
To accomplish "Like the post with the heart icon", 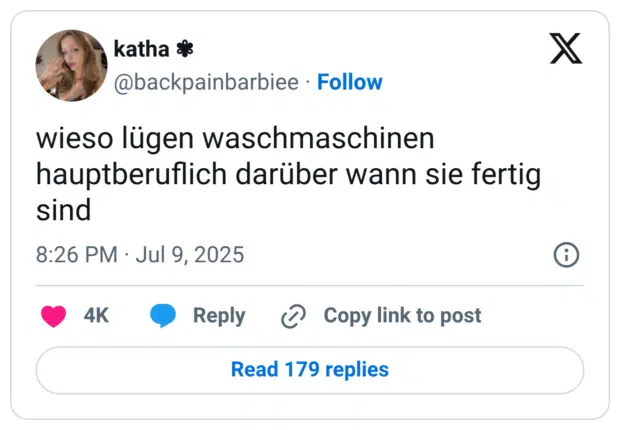I will coord(53,316).
